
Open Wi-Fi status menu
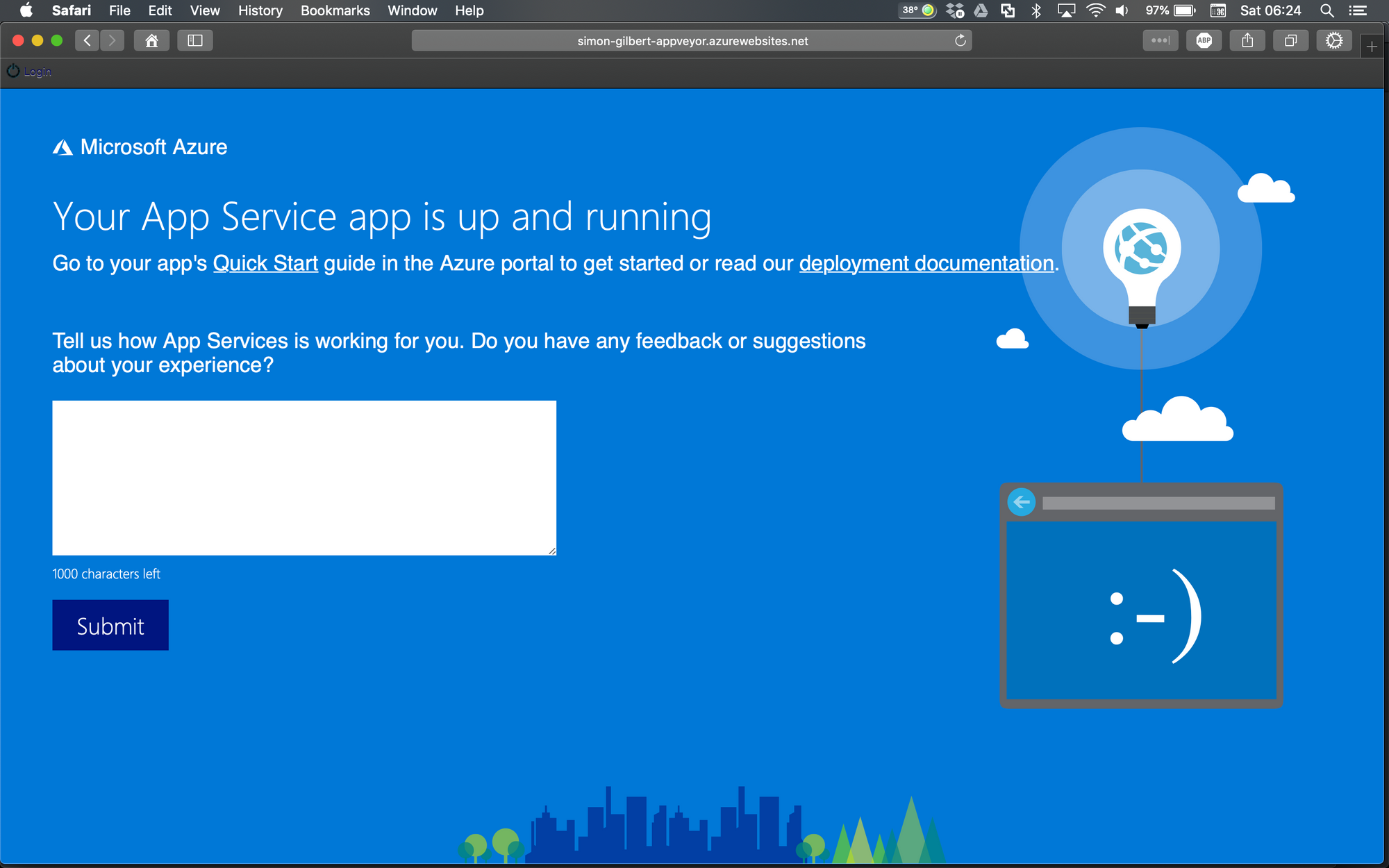pyautogui.click(x=1095, y=10)
